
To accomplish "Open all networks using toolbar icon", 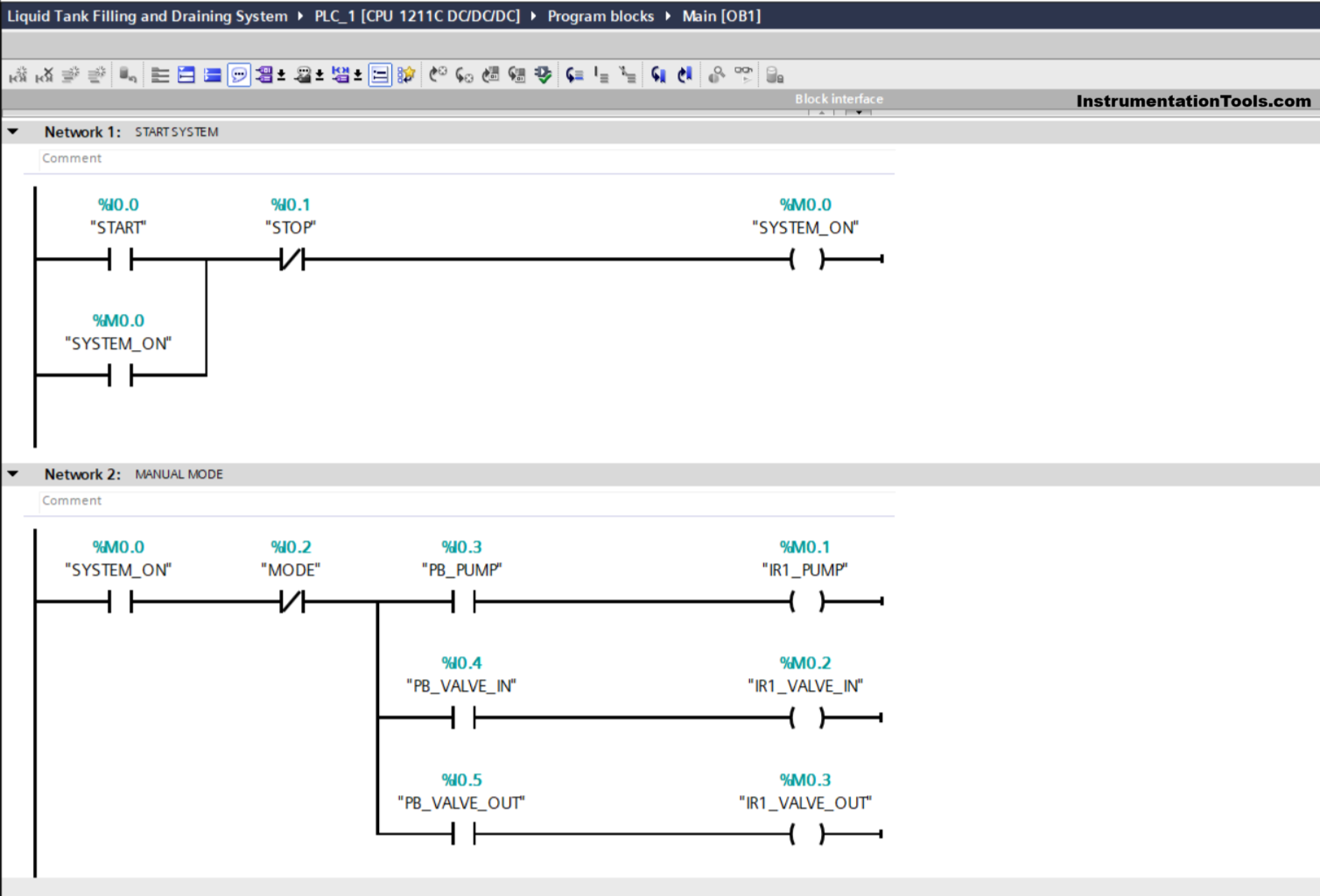I will point(186,75).
